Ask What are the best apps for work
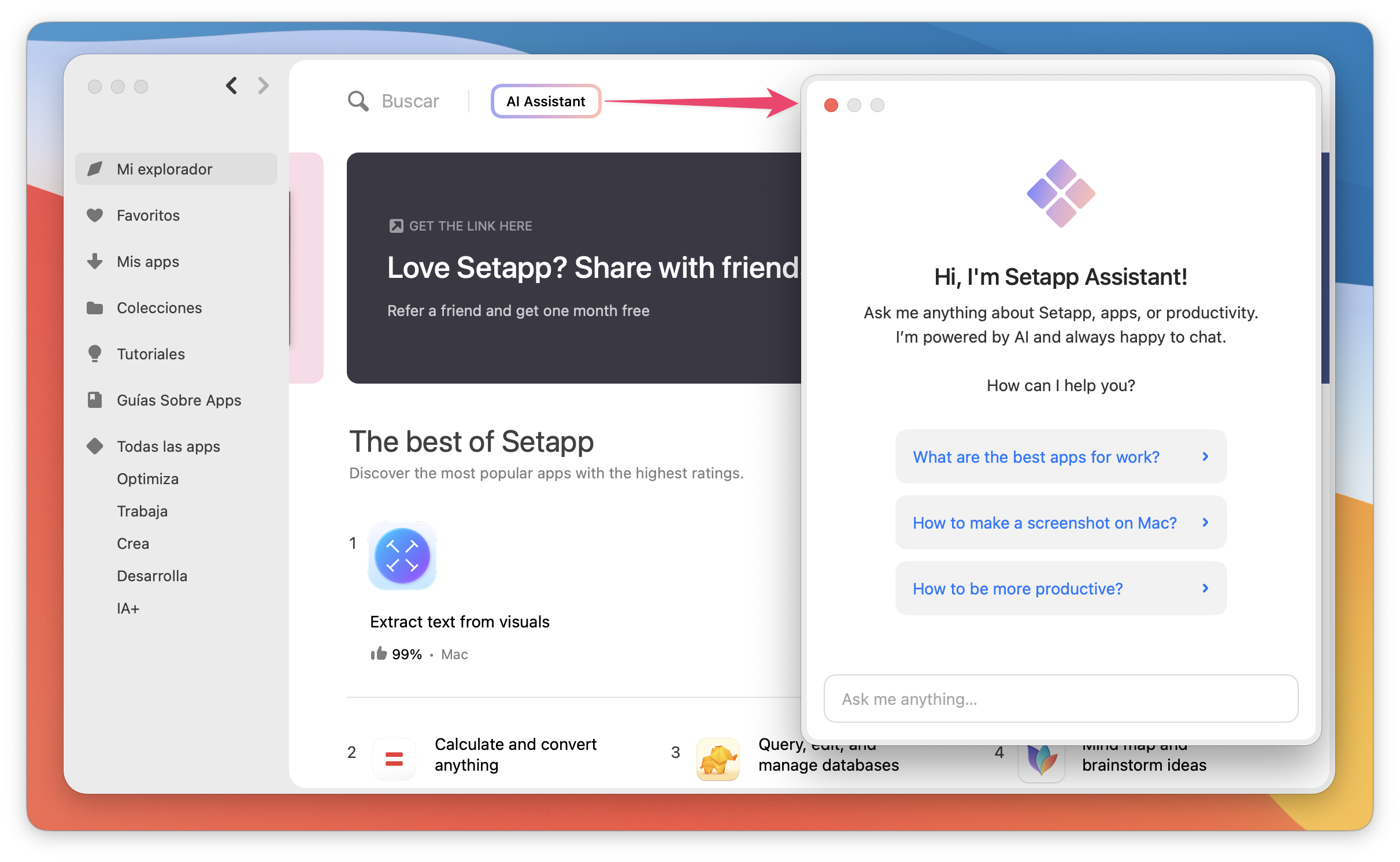Image resolution: width=1400 pixels, height=862 pixels. pyautogui.click(x=1061, y=456)
